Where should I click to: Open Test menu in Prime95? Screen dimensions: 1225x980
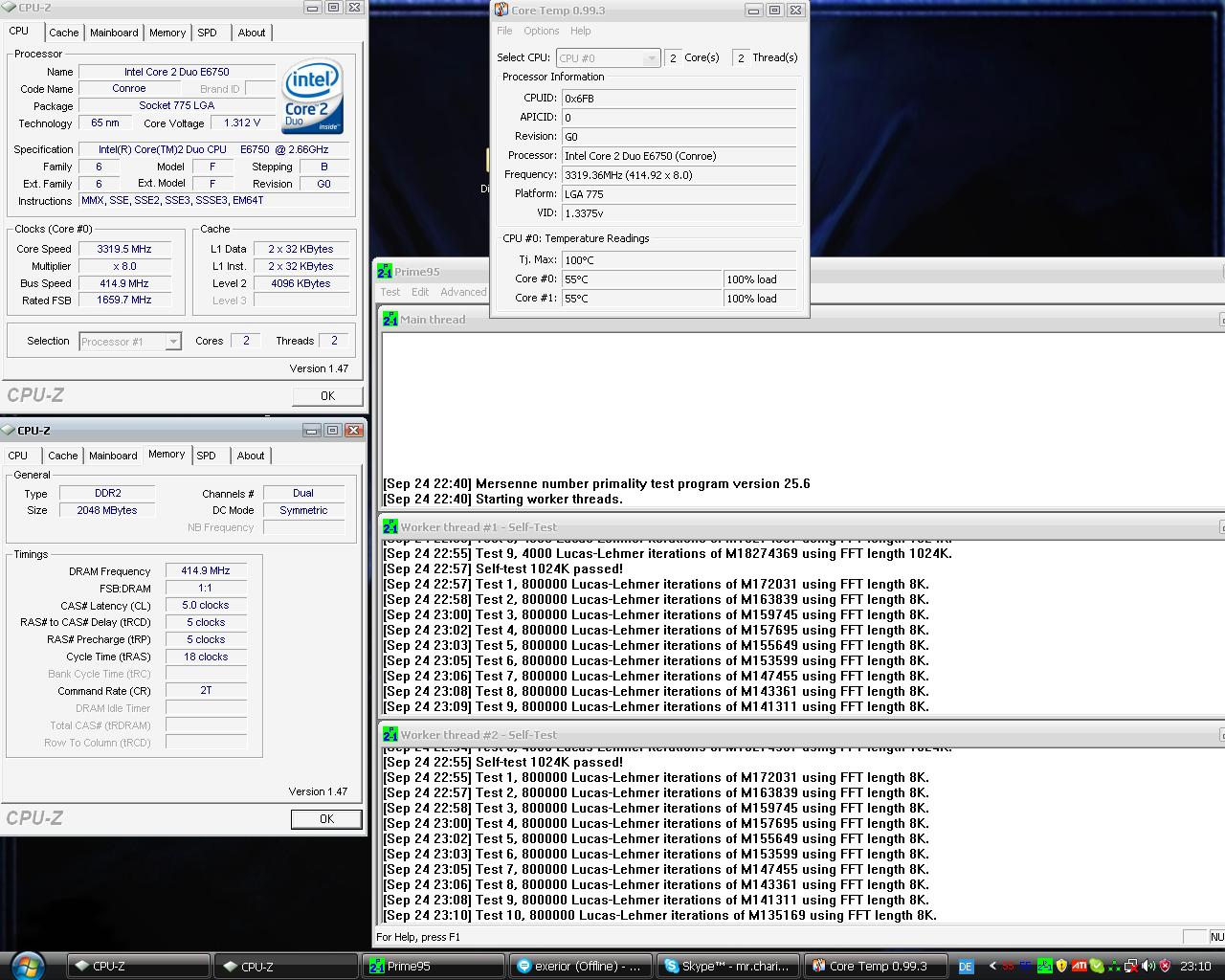point(390,292)
